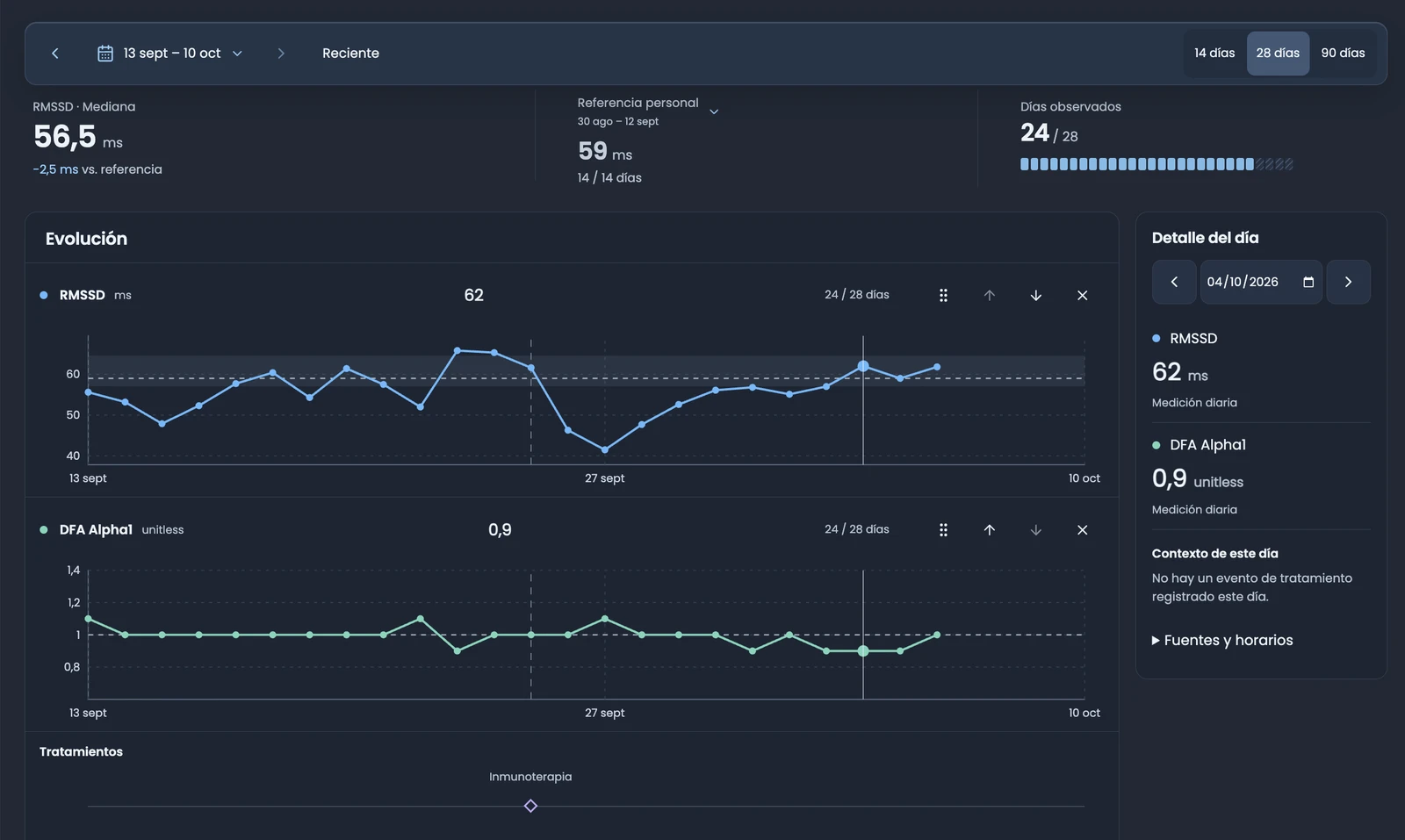Select highlighted RMSSD data point at 62
1405x840 pixels.
(x=863, y=366)
